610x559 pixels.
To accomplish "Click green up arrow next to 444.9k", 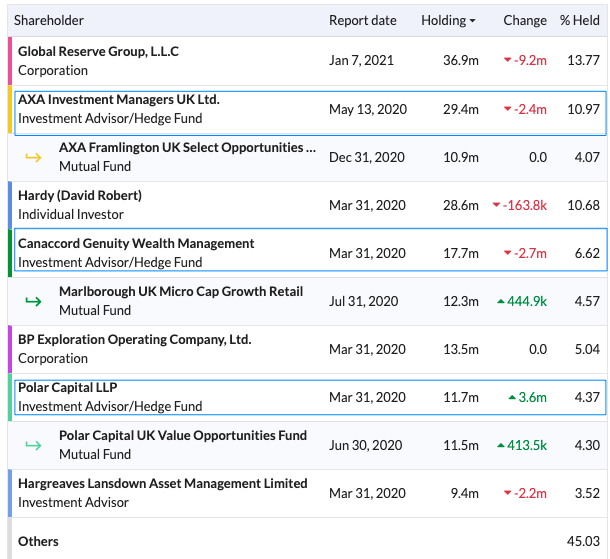I will [x=501, y=301].
